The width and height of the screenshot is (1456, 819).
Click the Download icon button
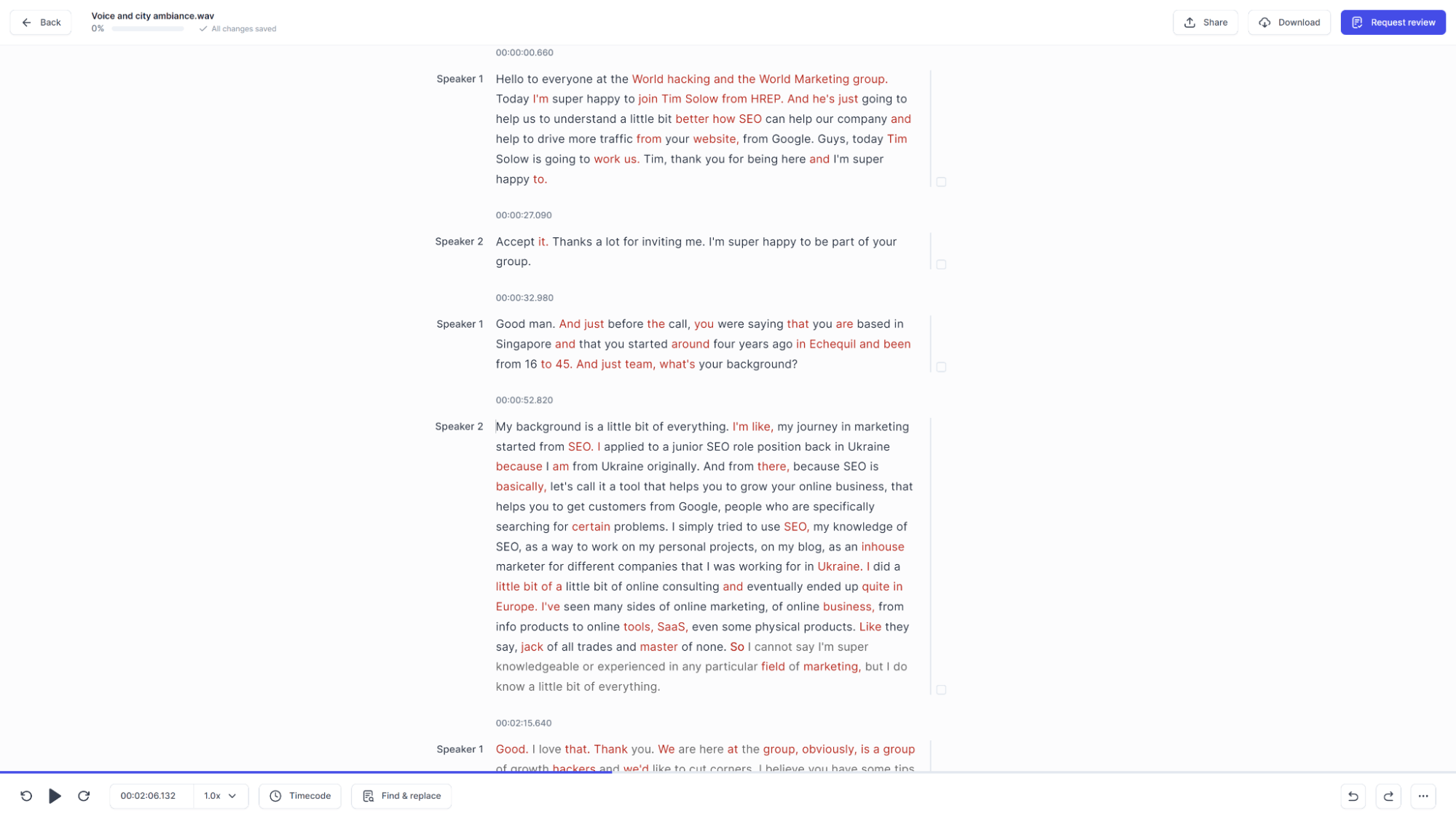coord(1265,22)
